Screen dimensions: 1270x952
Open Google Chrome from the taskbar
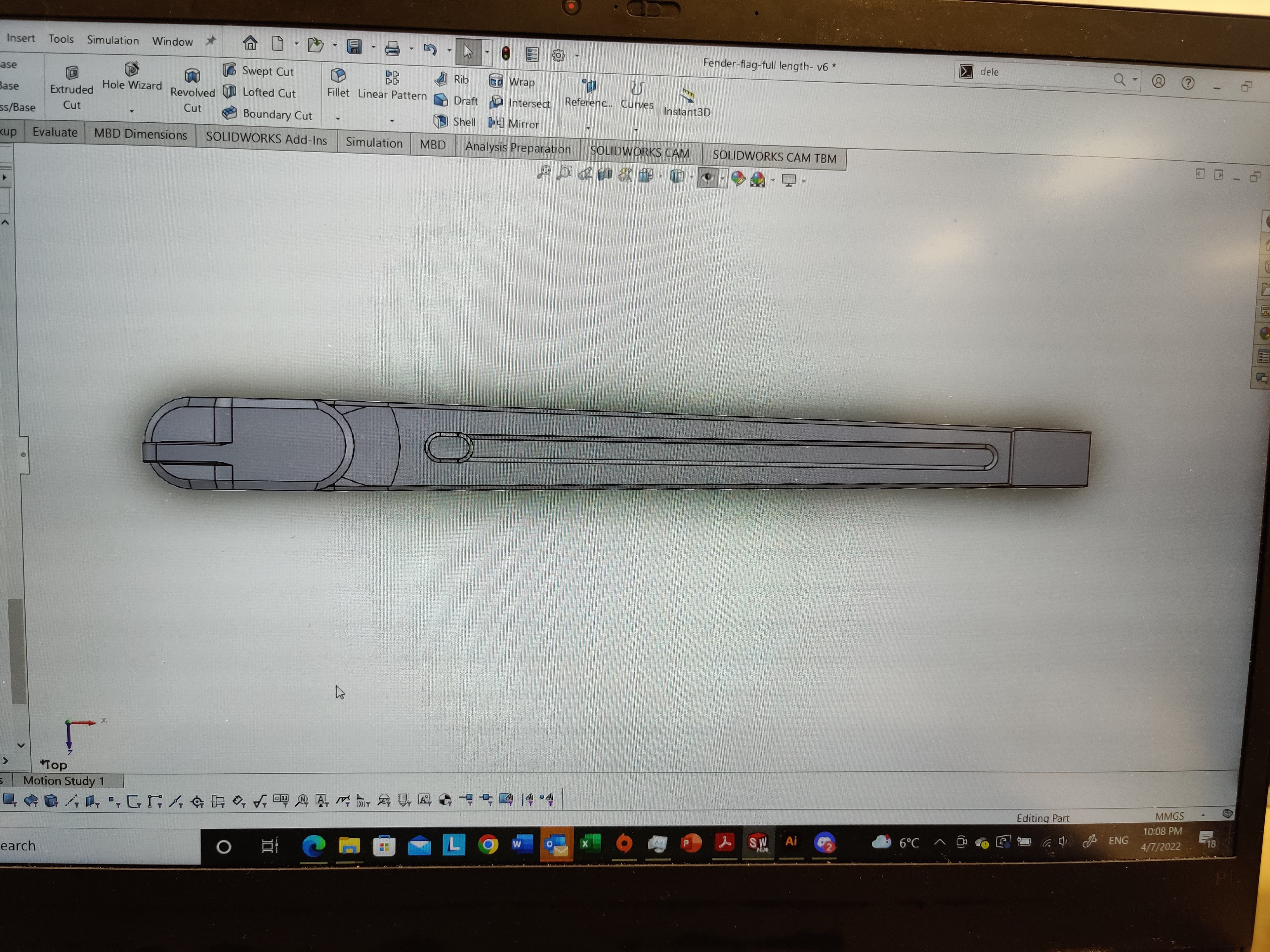(488, 844)
